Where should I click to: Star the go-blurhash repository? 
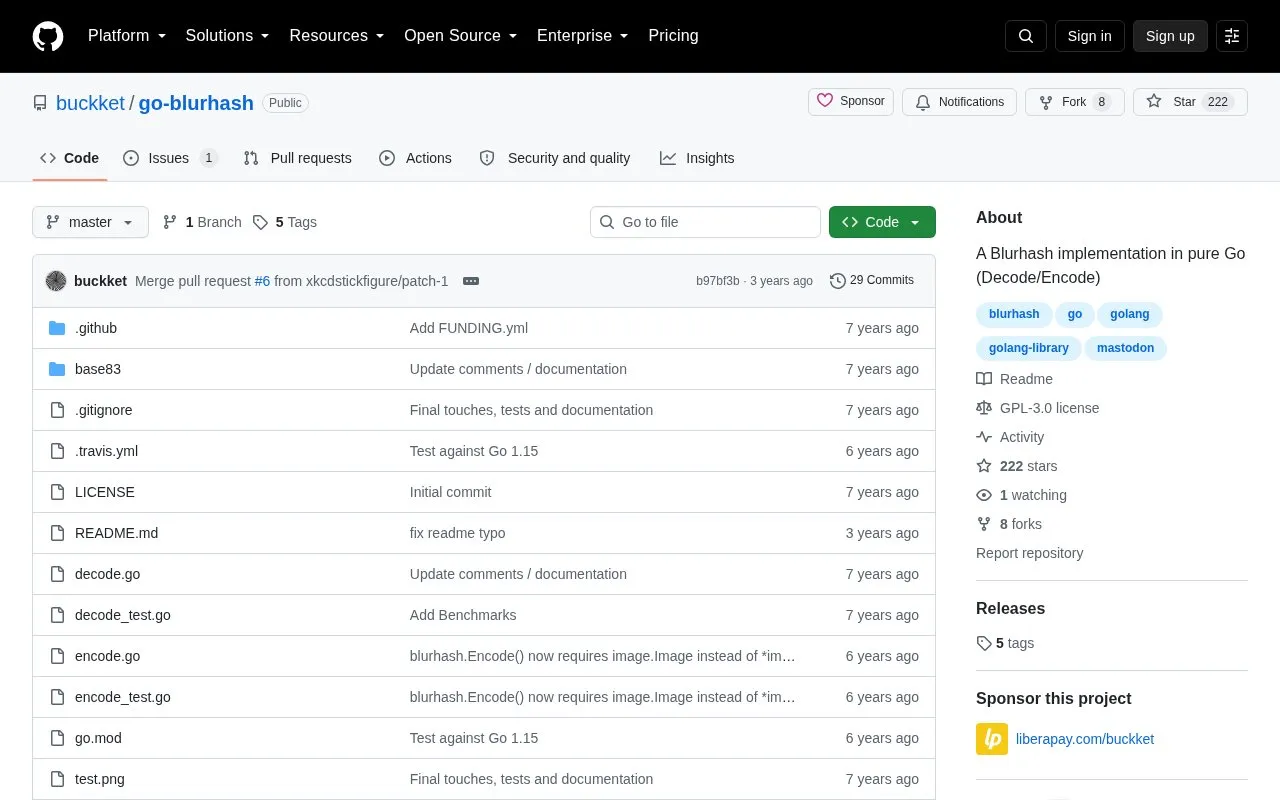click(1190, 102)
